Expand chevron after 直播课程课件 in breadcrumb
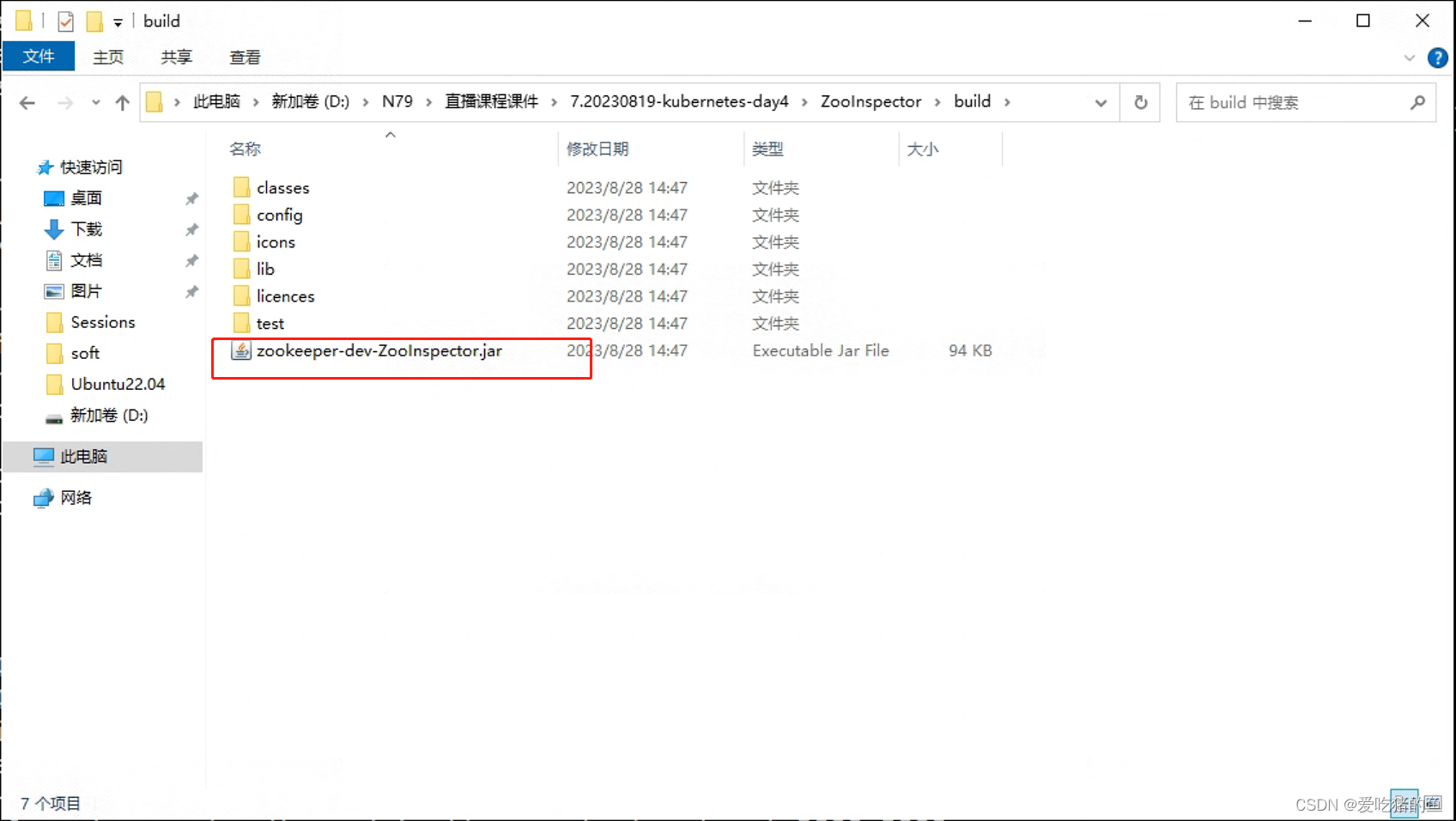 pyautogui.click(x=554, y=102)
